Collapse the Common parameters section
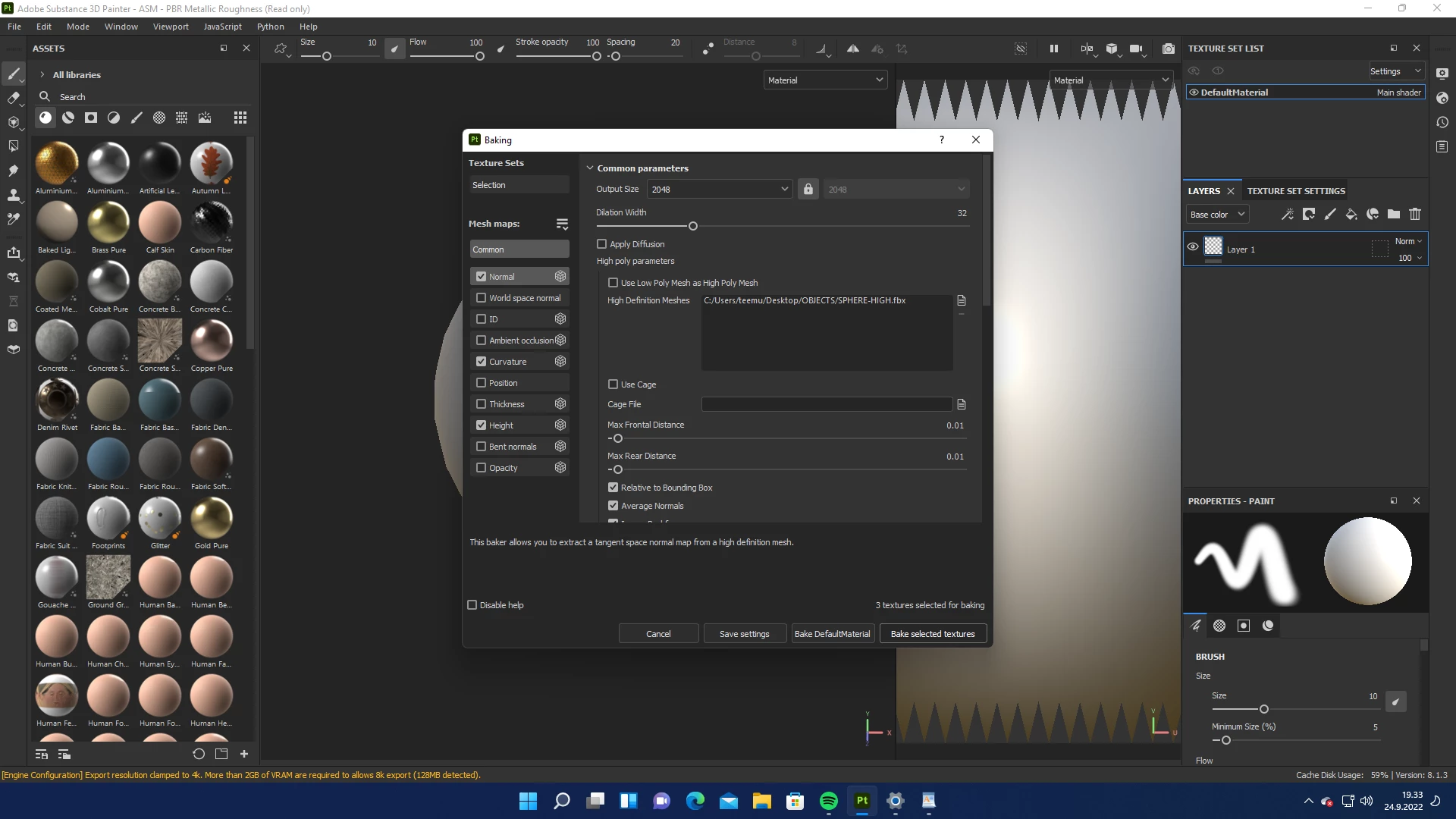The width and height of the screenshot is (1456, 819). [590, 168]
